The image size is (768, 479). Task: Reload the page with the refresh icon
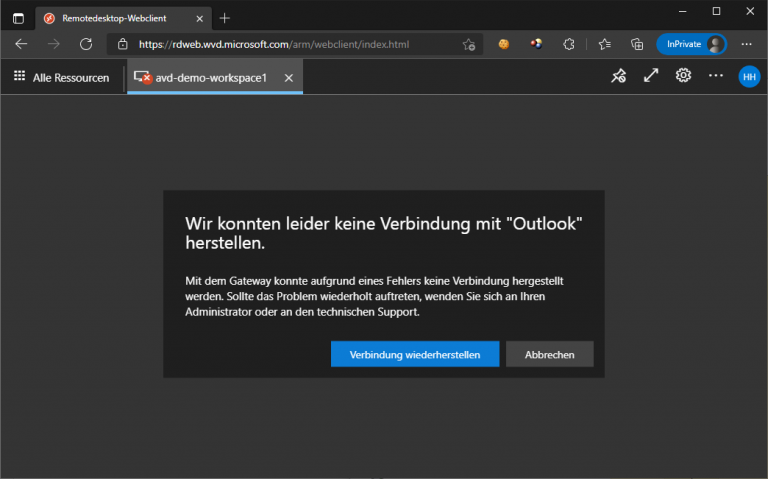coord(86,44)
